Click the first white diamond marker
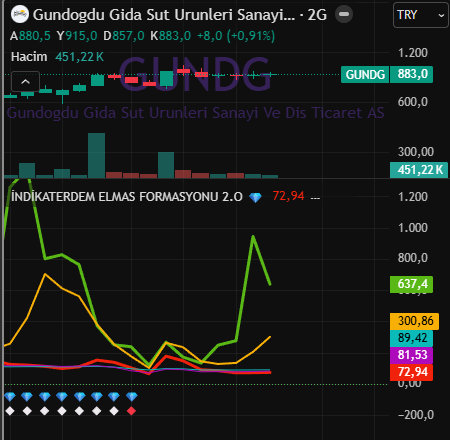The height and width of the screenshot is (440, 450). click(x=10, y=411)
